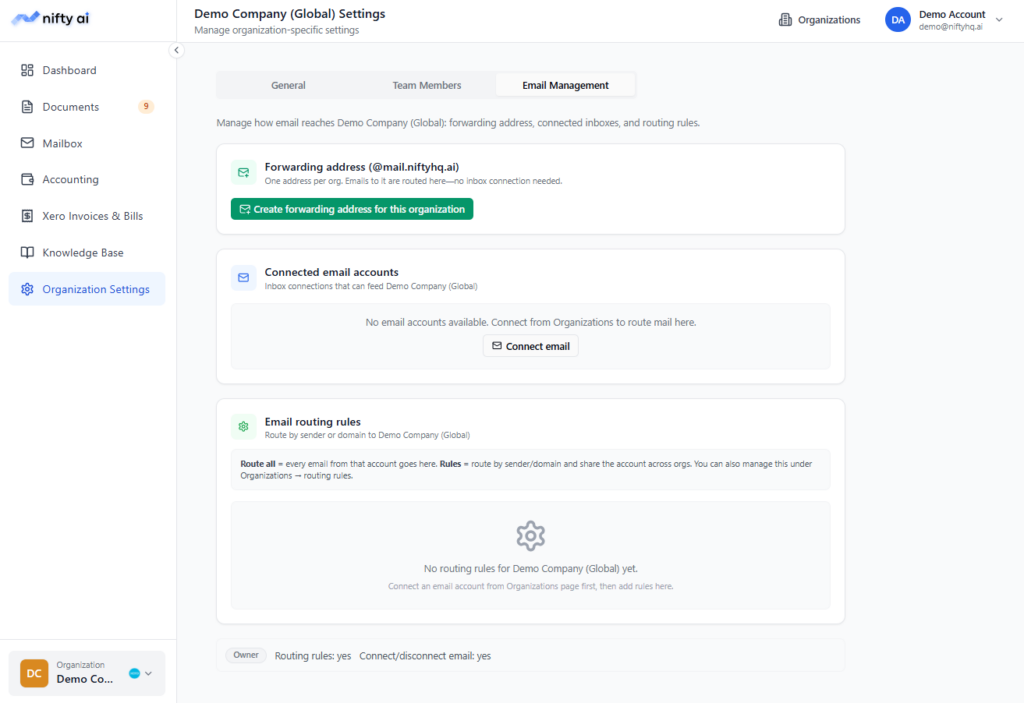Click the Owner role badge
The height and width of the screenshot is (703, 1024).
coord(246,655)
